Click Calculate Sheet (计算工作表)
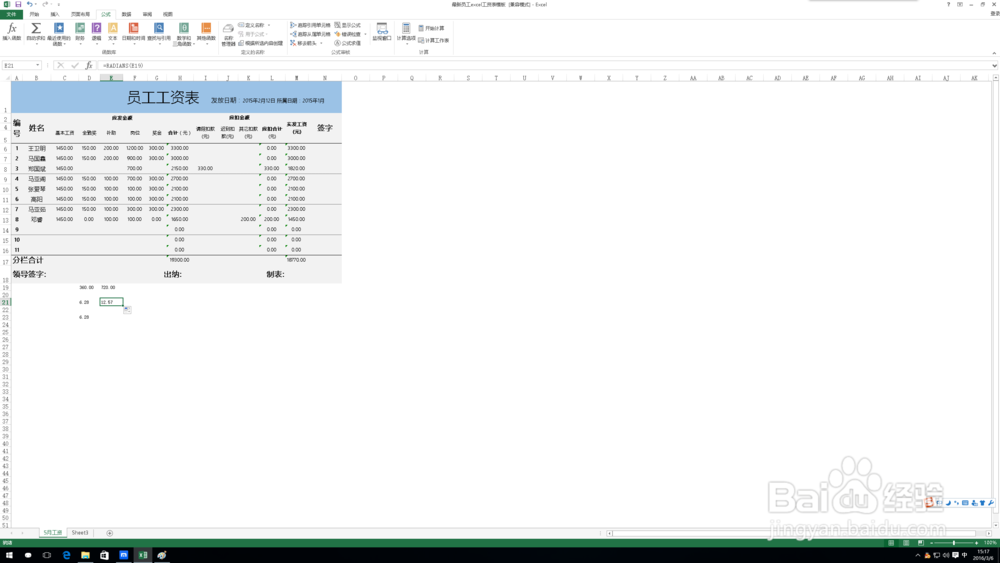 434,40
